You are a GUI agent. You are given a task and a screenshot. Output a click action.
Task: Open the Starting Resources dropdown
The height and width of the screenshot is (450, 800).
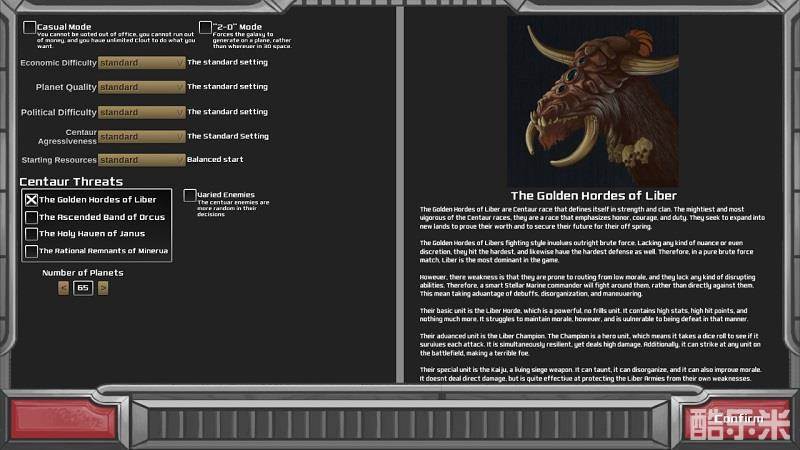(141, 160)
